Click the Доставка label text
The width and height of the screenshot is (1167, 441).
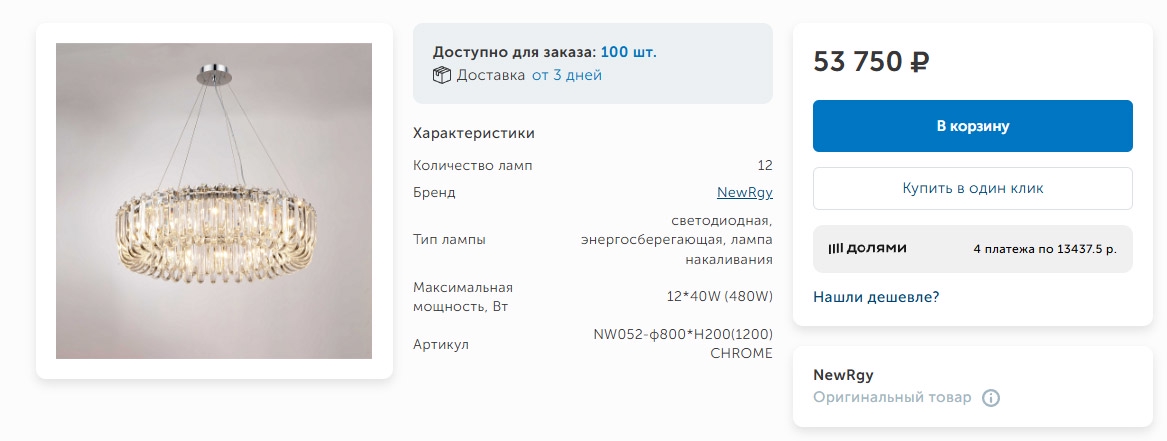click(x=490, y=75)
